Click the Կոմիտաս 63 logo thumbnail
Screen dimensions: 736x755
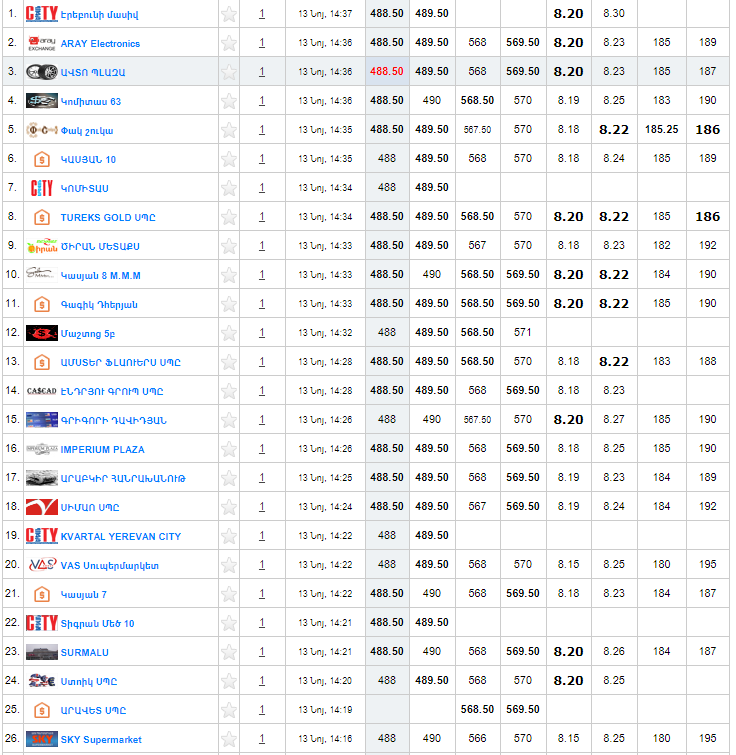[x=41, y=101]
